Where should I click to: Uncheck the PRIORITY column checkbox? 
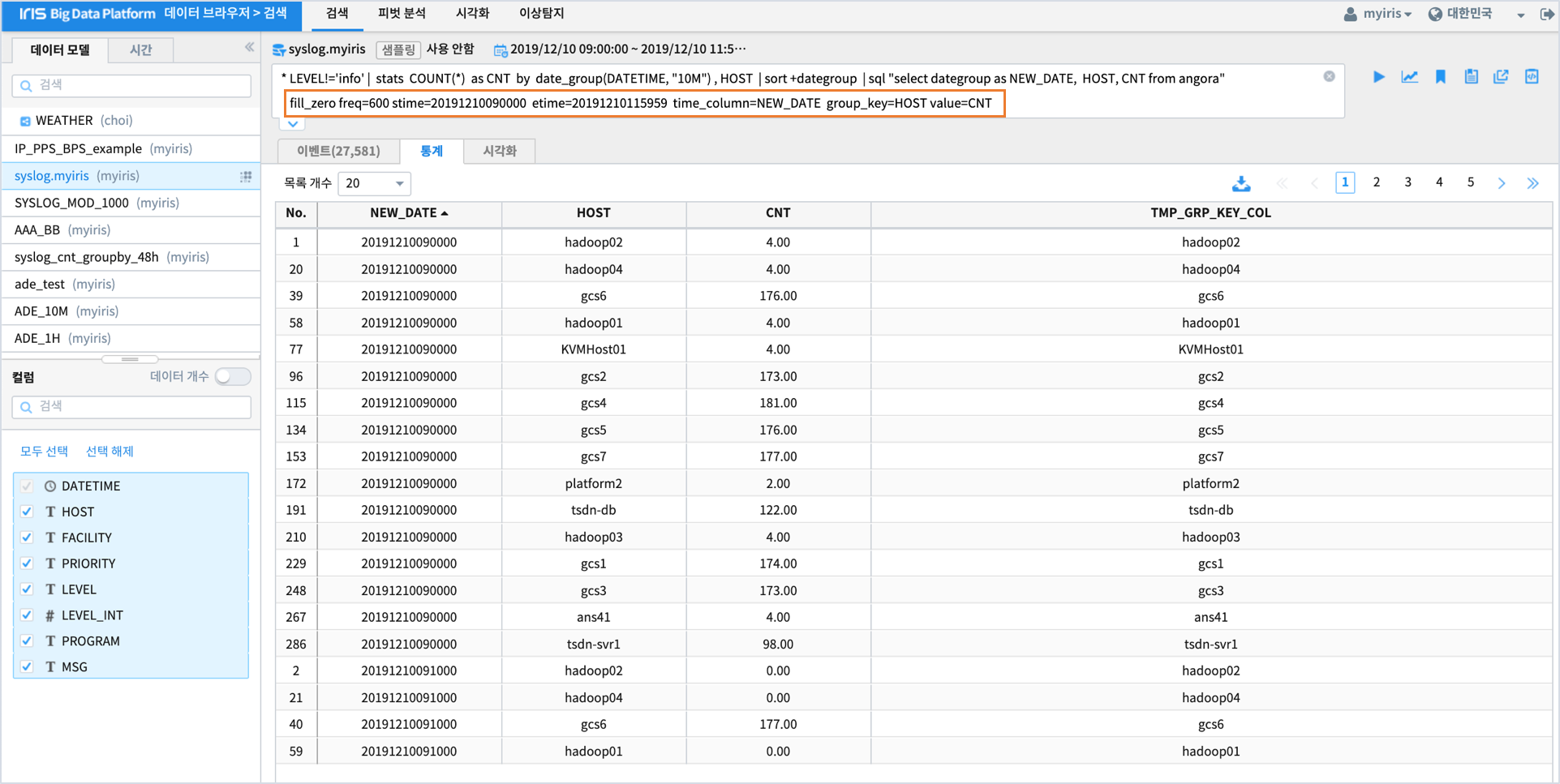(x=27, y=563)
